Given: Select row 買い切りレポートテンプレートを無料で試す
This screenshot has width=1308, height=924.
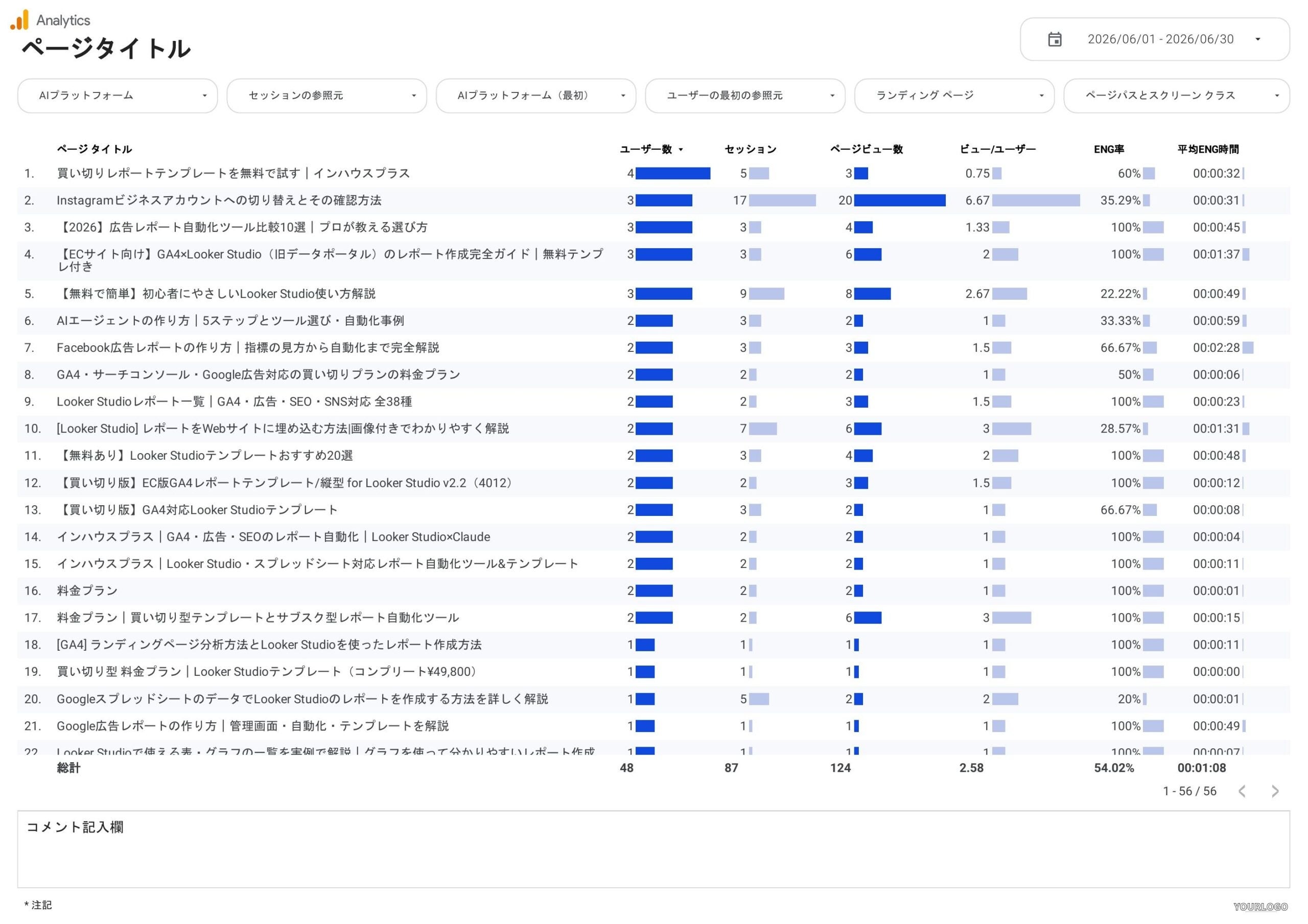Looking at the screenshot, I should (x=653, y=173).
